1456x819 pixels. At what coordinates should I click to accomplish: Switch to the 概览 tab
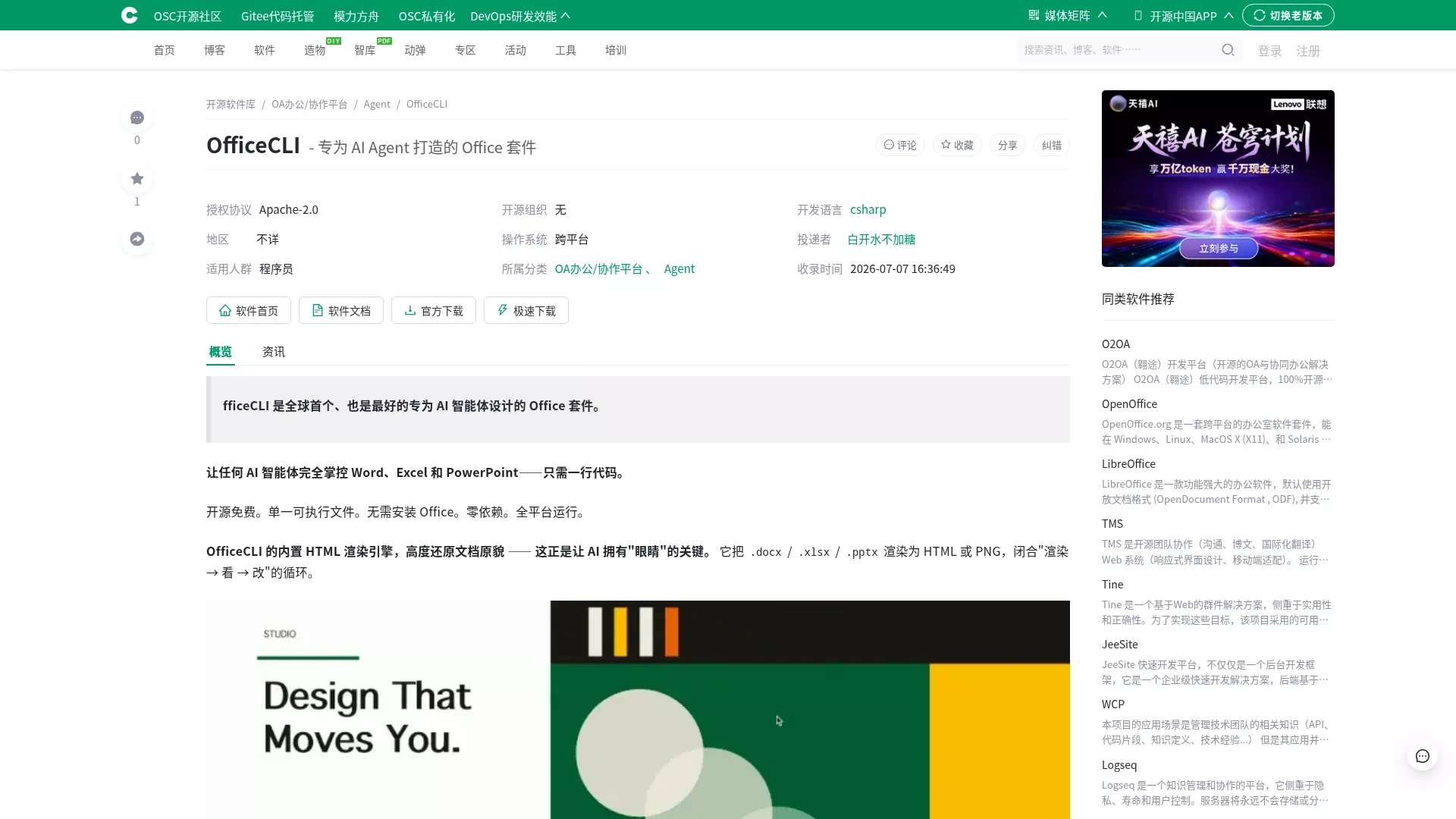click(x=221, y=352)
